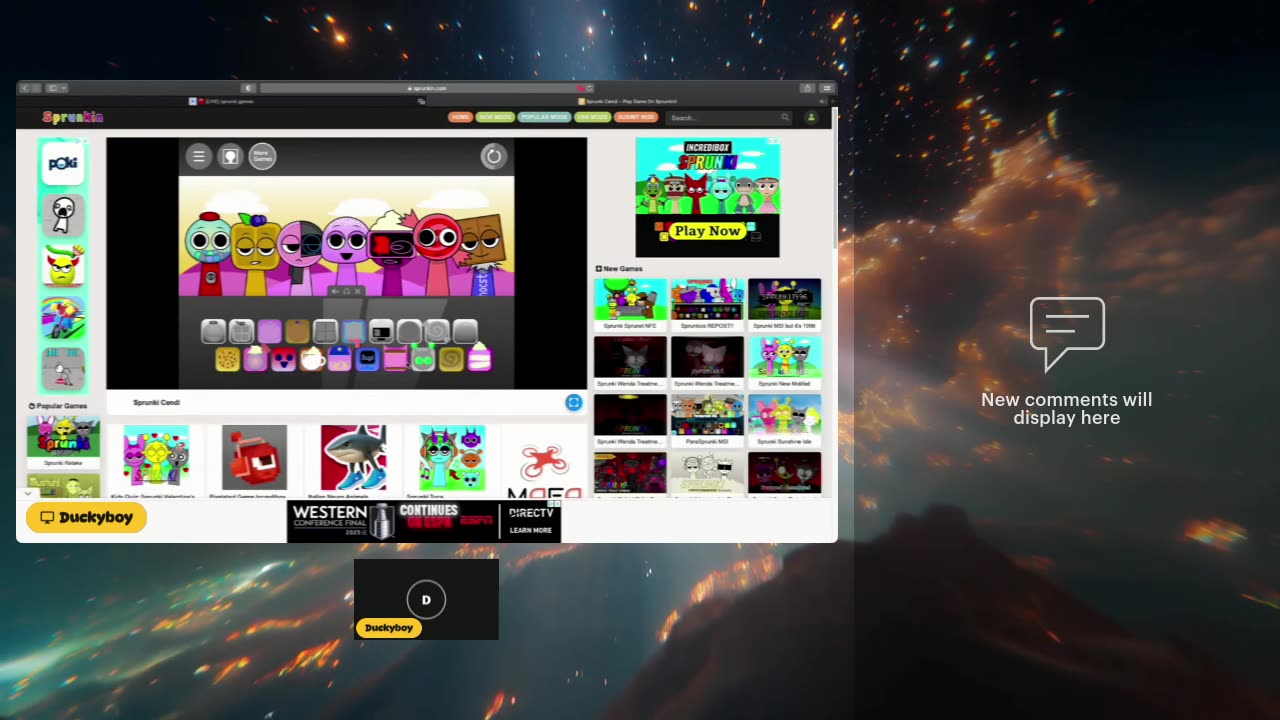
Task: Click the comments speech bubble icon
Action: coord(1067,334)
